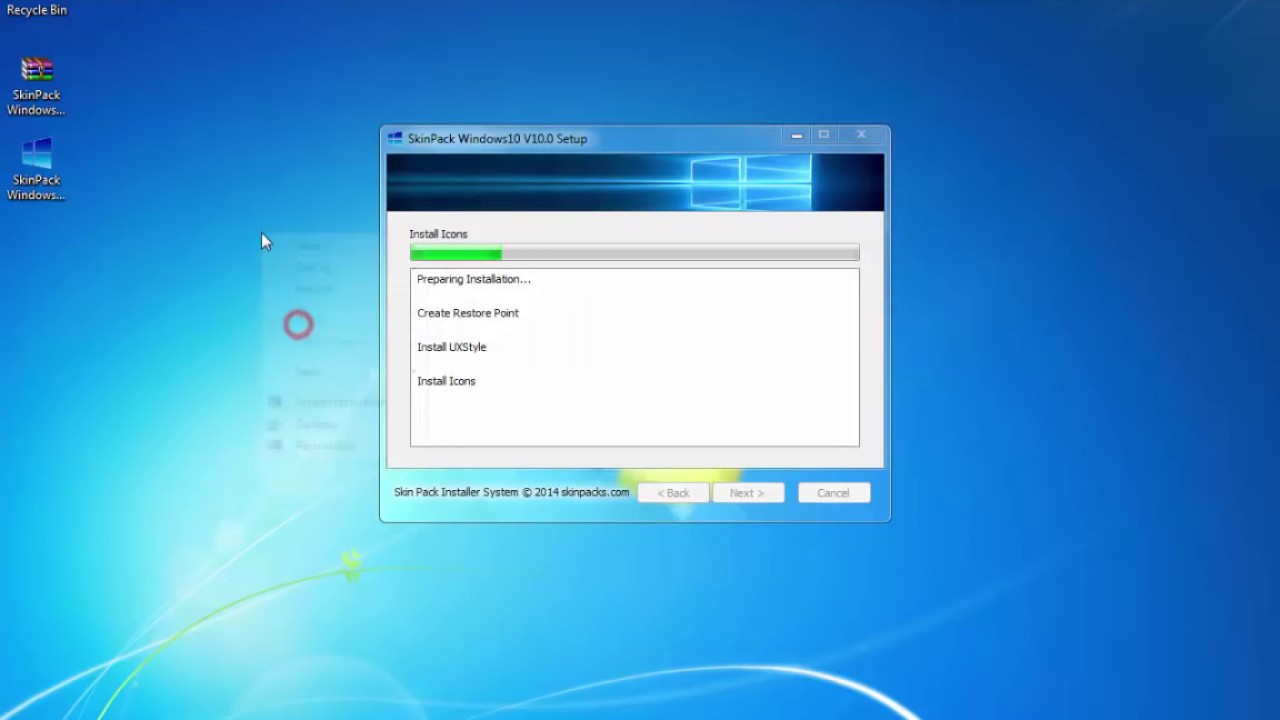
Task: Click the Install Icons progress bar
Action: coord(634,253)
